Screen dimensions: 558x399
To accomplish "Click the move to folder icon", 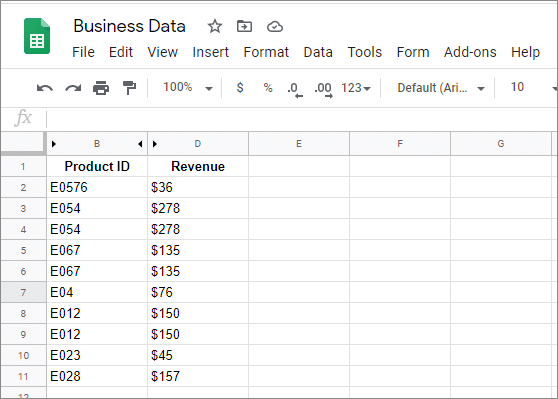I will pos(244,26).
